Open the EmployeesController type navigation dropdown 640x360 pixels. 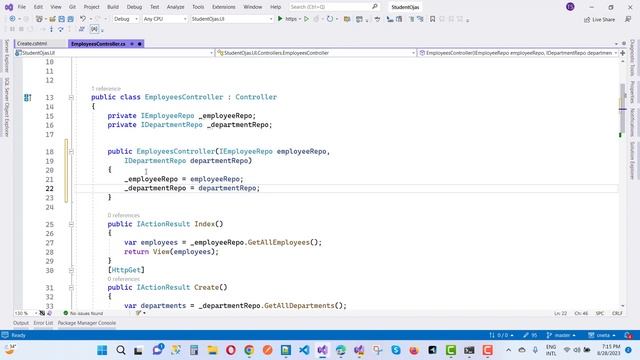point(316,53)
